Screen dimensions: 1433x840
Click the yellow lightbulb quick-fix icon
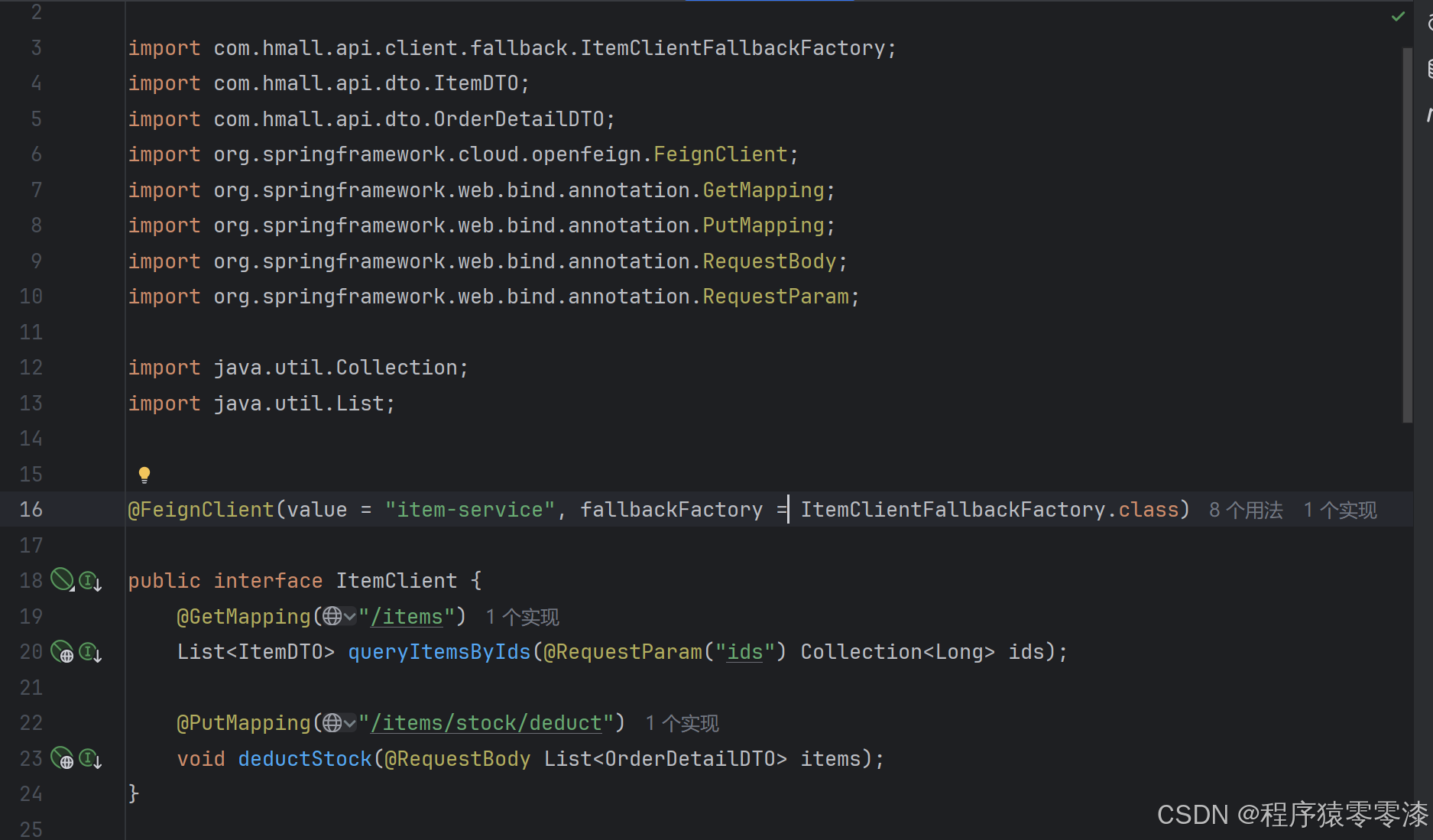point(144,475)
